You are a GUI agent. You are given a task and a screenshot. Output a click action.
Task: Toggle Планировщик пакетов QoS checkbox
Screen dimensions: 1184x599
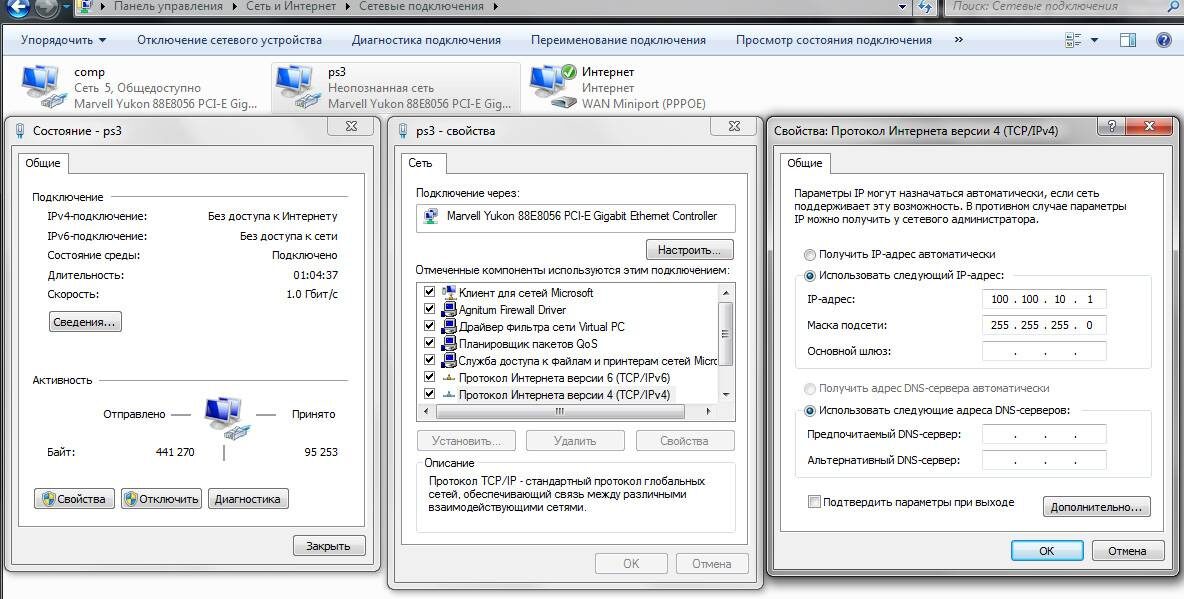430,343
